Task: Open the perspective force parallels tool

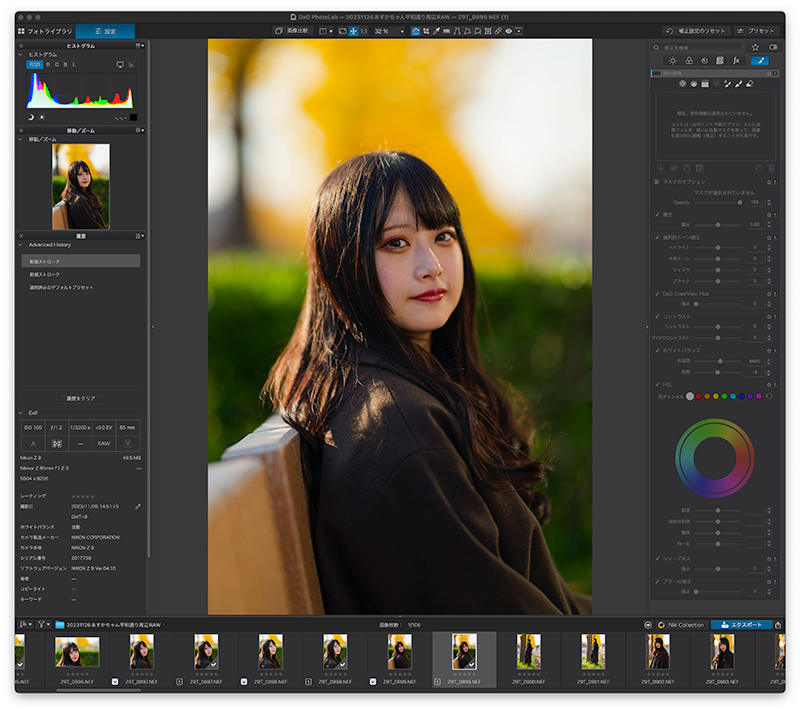Action: pos(457,31)
